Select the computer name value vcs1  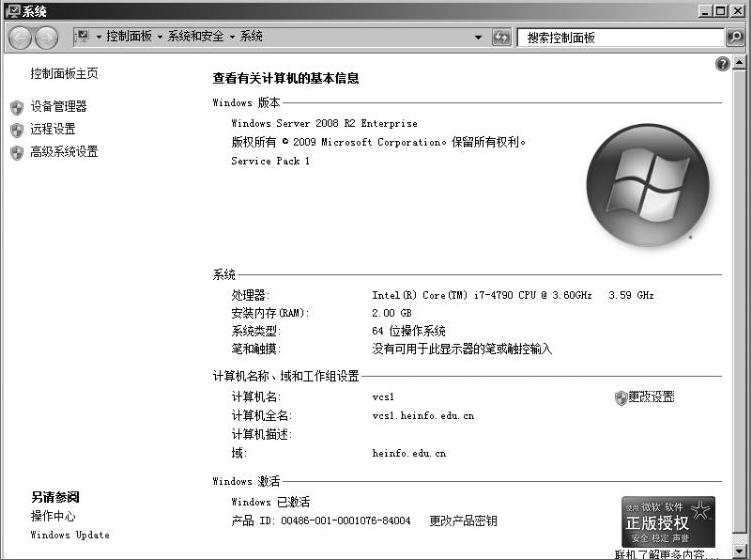coord(383,397)
